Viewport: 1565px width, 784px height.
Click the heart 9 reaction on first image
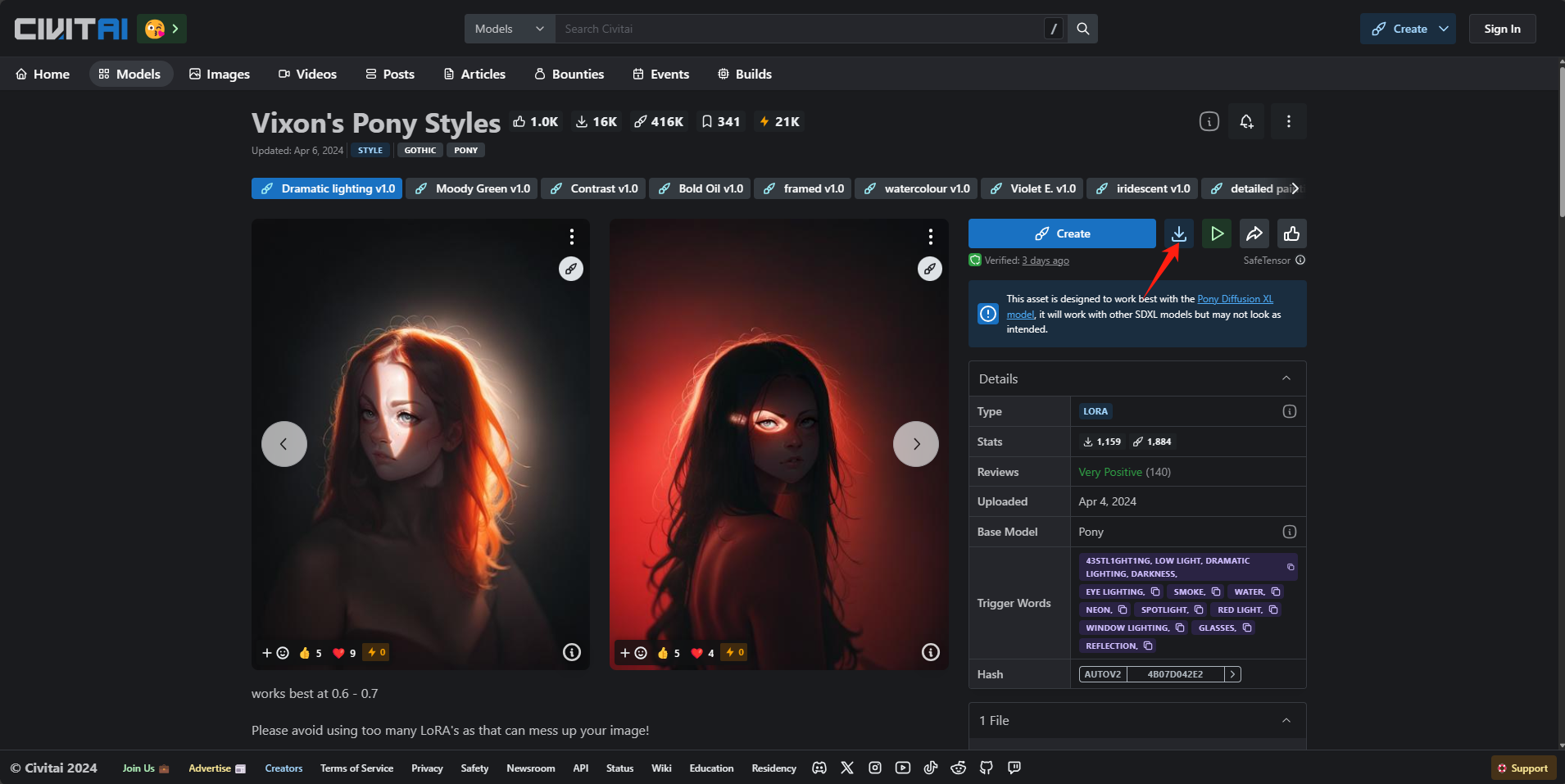click(x=344, y=653)
